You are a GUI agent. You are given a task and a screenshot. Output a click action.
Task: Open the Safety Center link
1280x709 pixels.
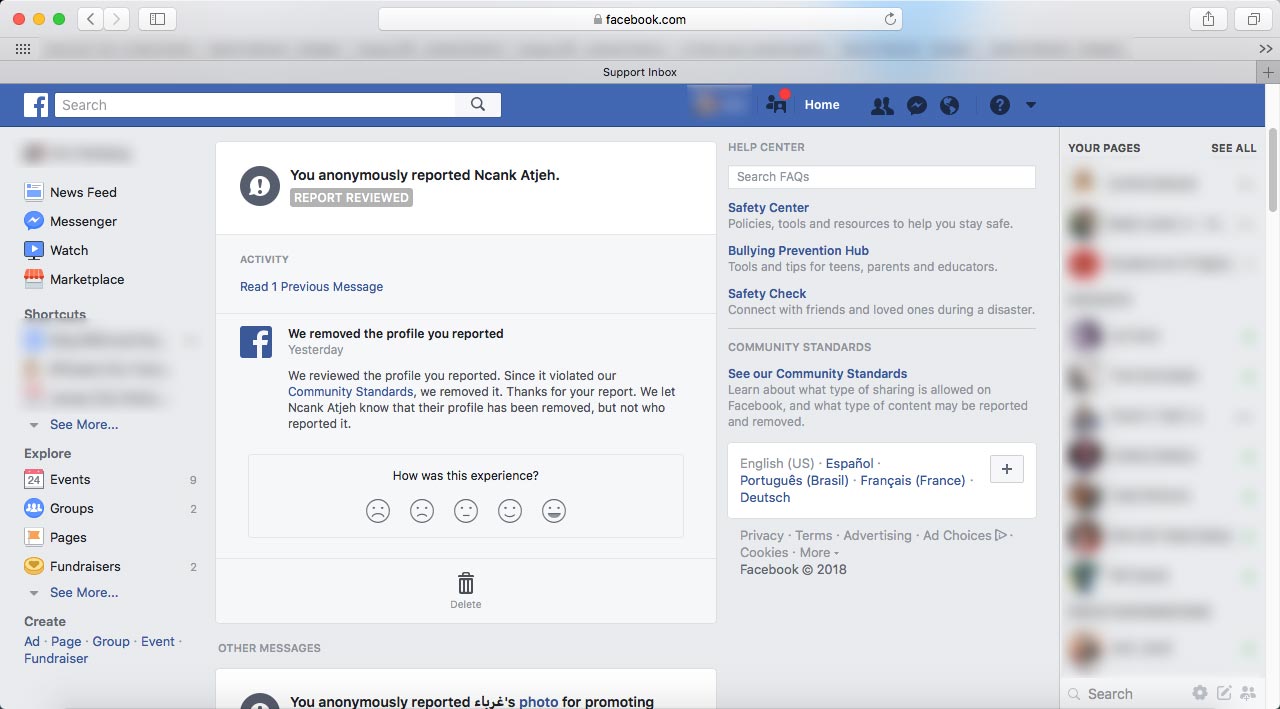point(768,208)
